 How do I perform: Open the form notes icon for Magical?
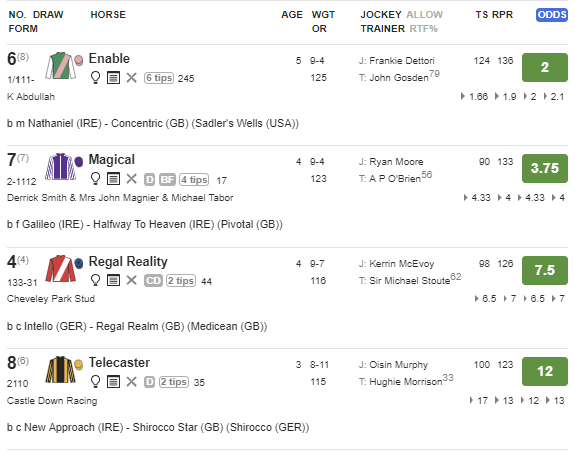pos(113,179)
